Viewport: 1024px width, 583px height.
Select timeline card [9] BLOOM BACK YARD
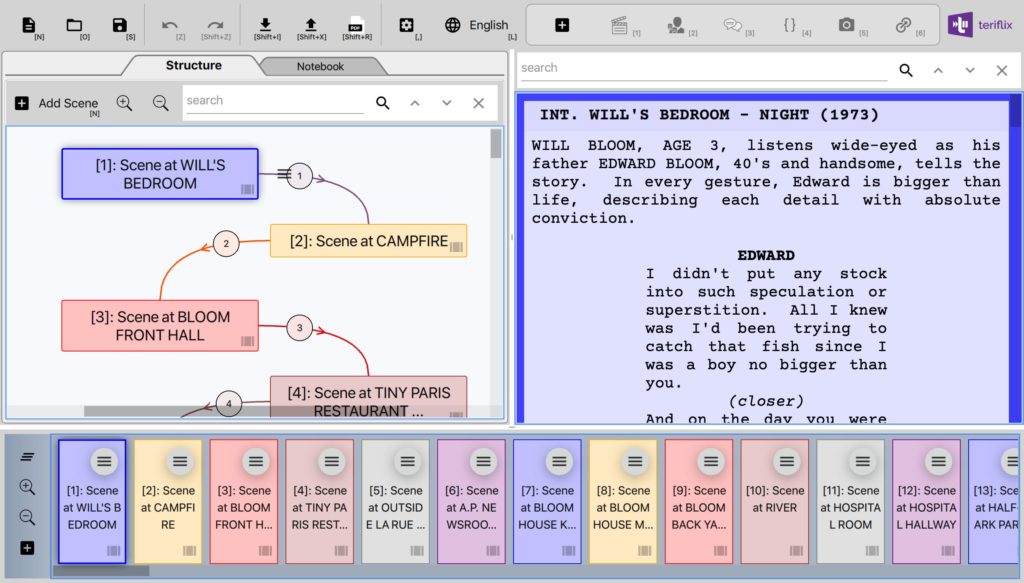point(698,501)
